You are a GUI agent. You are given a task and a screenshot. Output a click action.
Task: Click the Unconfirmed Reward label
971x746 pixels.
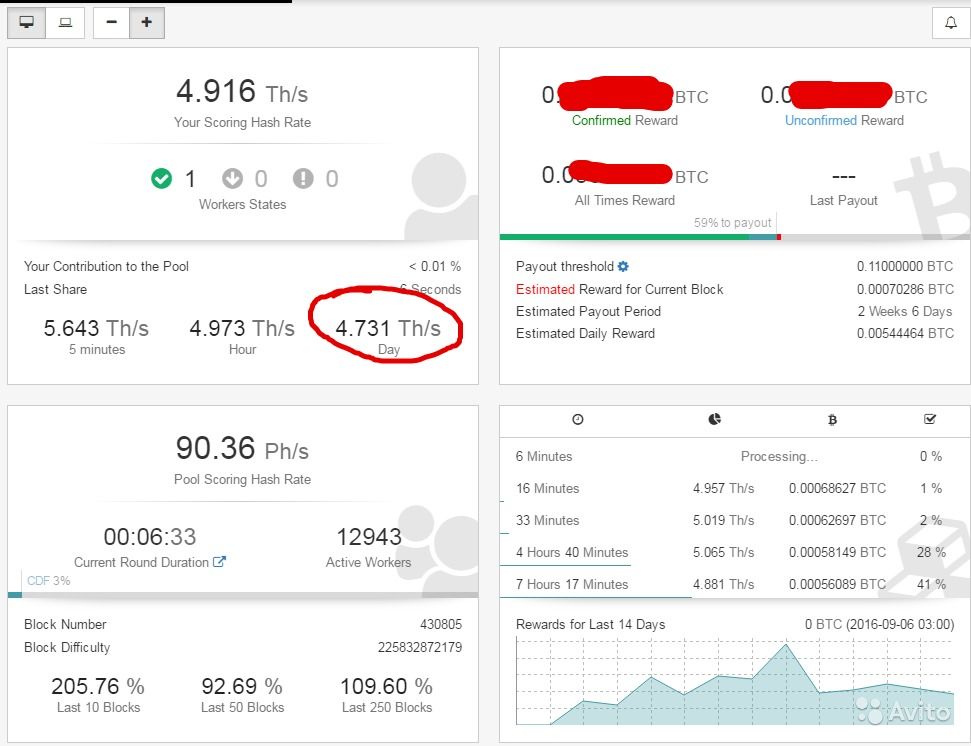point(843,120)
